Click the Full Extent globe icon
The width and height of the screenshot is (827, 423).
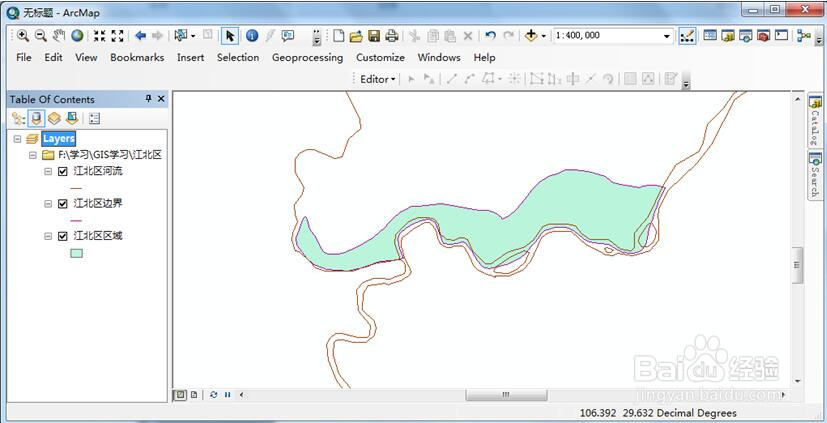pyautogui.click(x=78, y=36)
